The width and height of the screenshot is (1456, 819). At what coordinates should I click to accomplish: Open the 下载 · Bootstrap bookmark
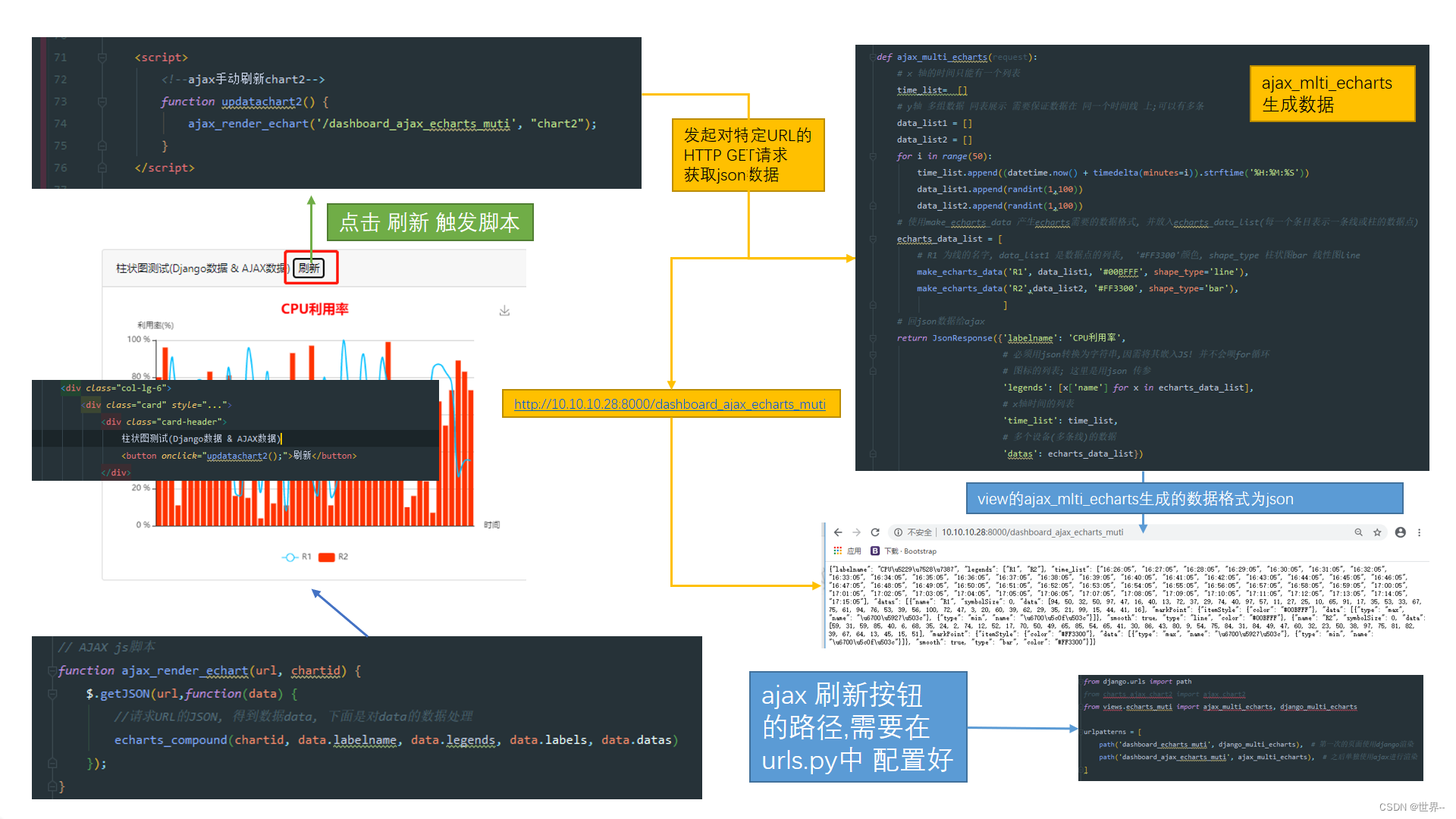coord(903,551)
